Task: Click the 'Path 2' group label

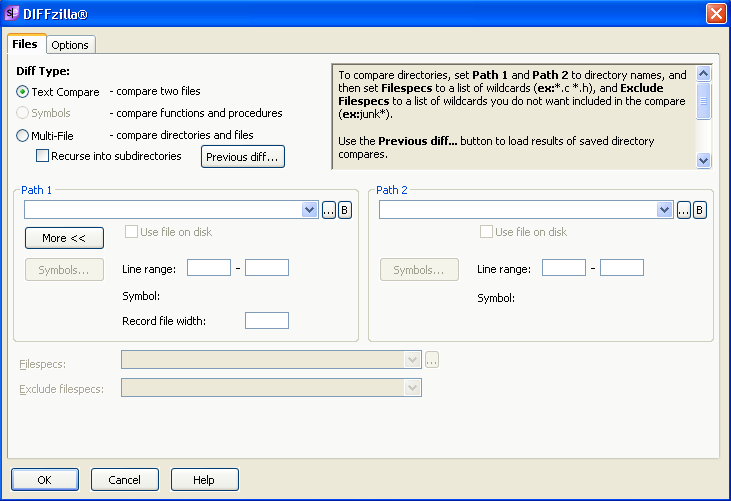Action: 392,190
